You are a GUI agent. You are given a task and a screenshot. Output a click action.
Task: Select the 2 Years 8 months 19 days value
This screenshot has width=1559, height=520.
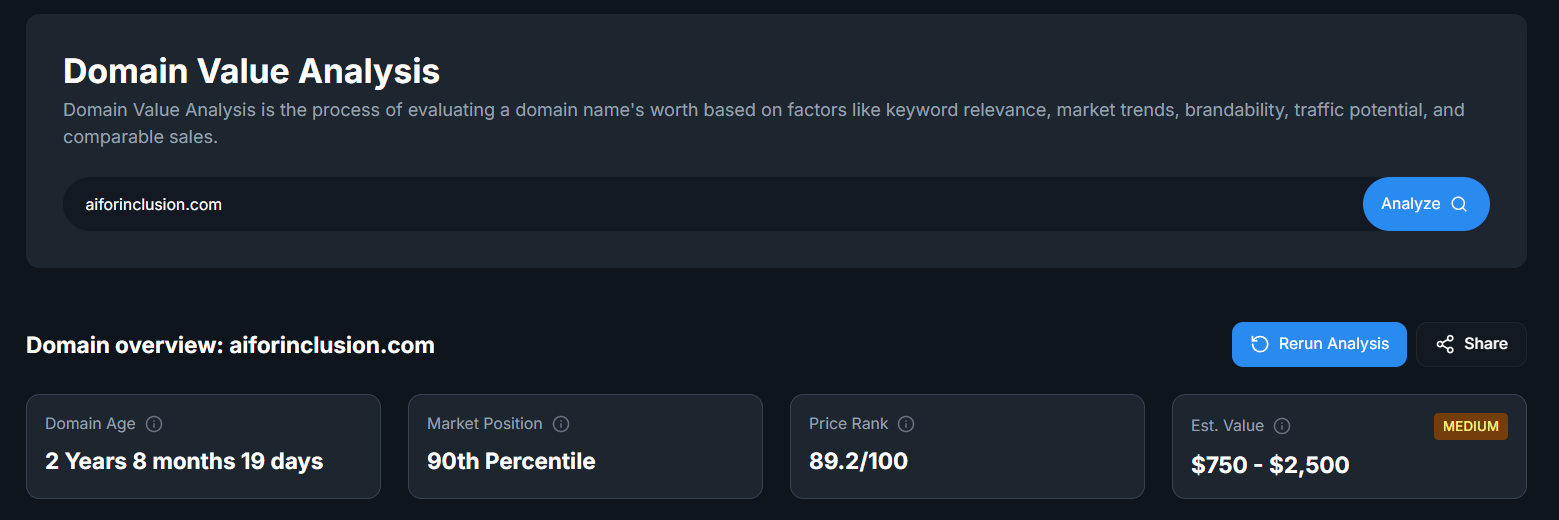184,461
